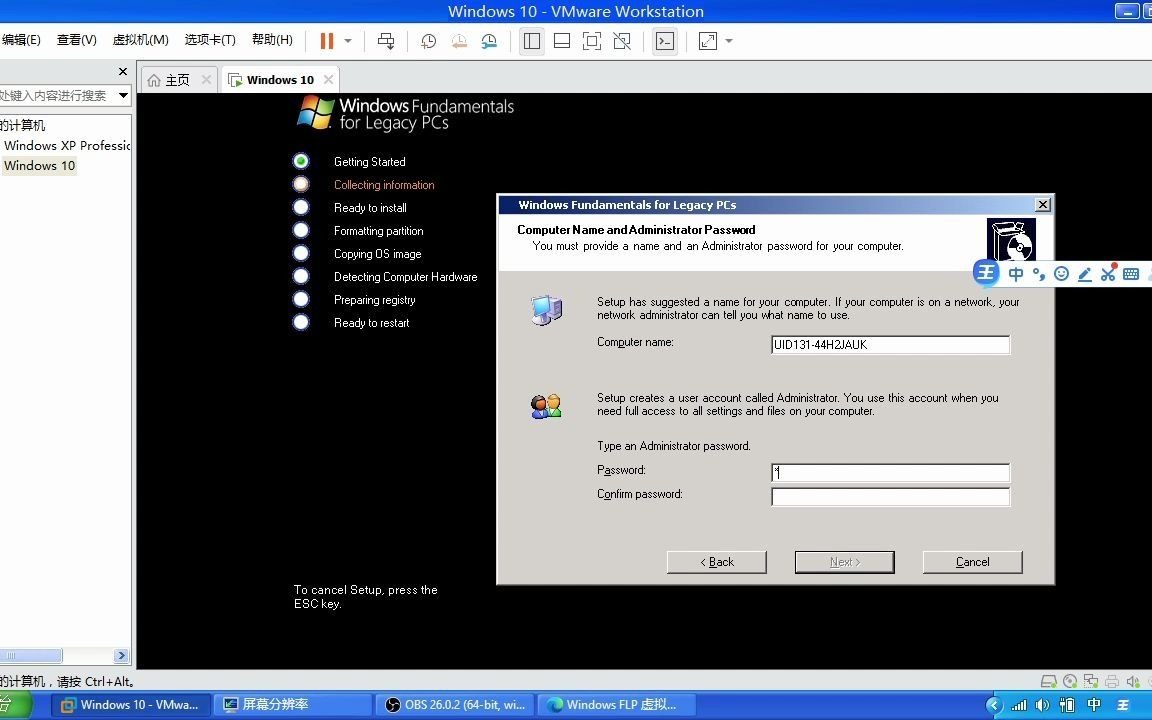
Task: Click the Formatting partition step indicator
Action: [x=300, y=230]
